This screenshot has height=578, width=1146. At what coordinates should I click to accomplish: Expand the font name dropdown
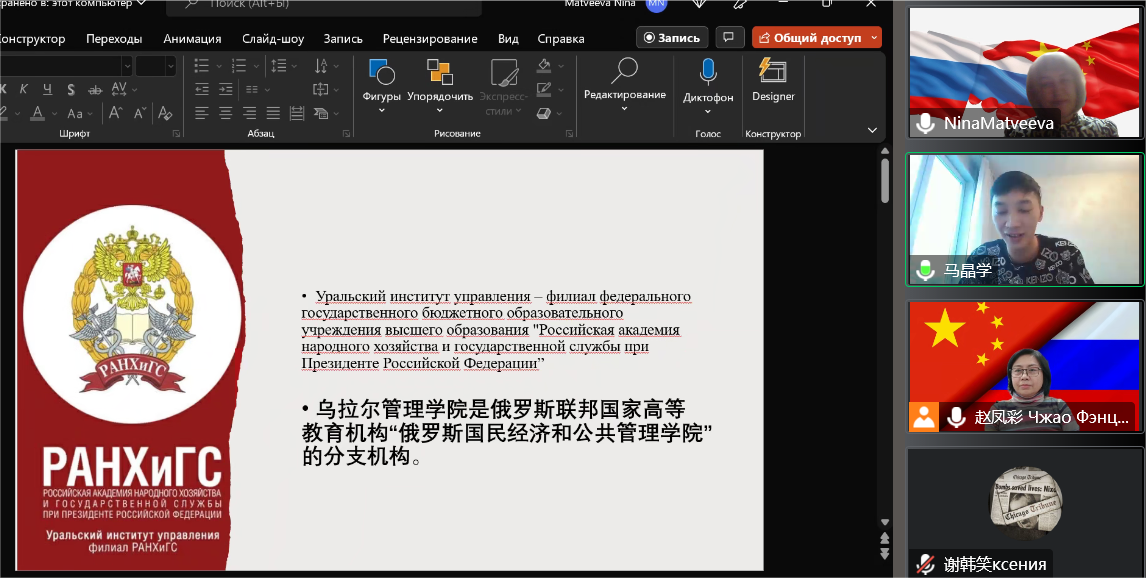[126, 66]
